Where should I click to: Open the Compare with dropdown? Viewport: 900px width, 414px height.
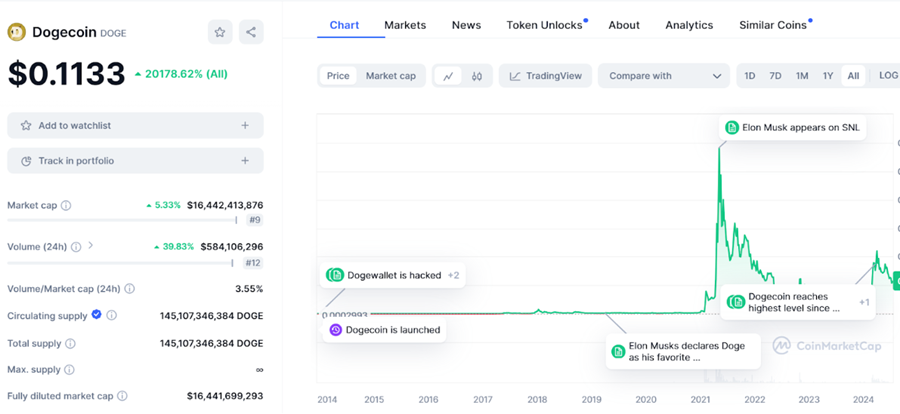coord(664,76)
